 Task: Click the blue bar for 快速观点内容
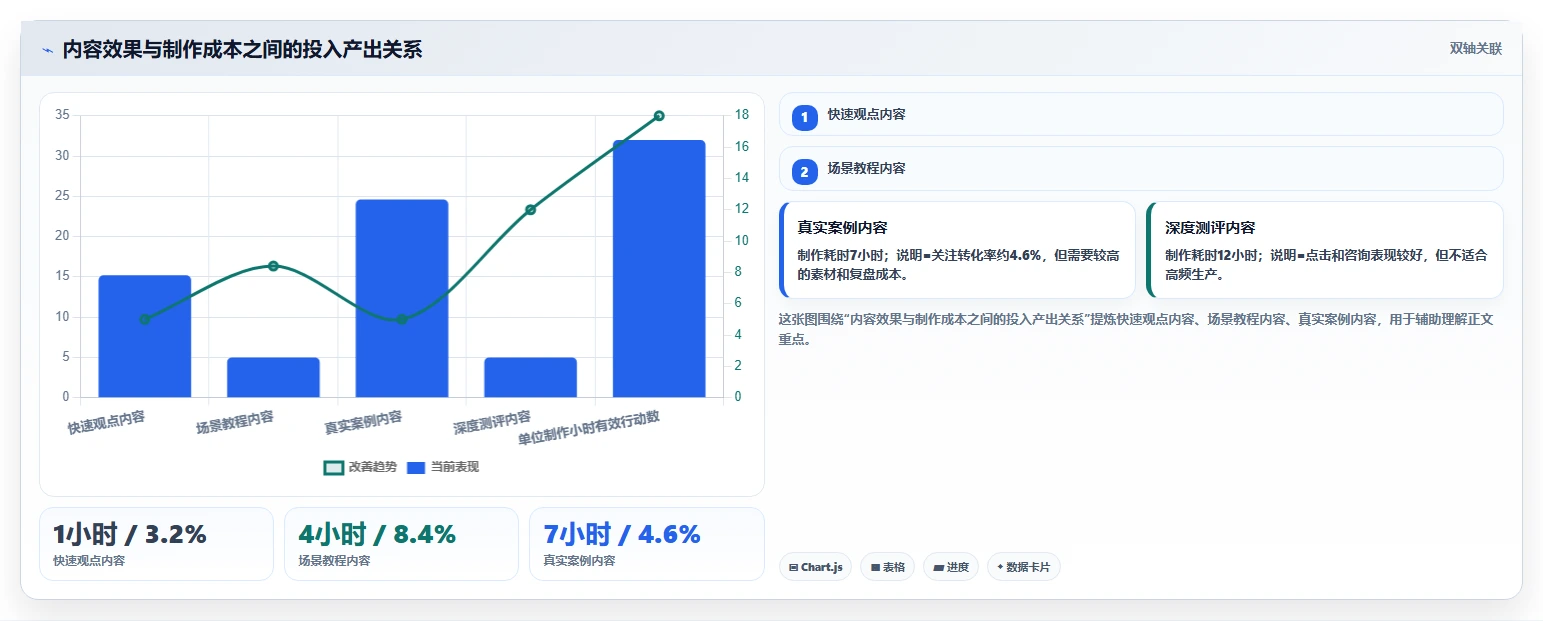click(144, 336)
